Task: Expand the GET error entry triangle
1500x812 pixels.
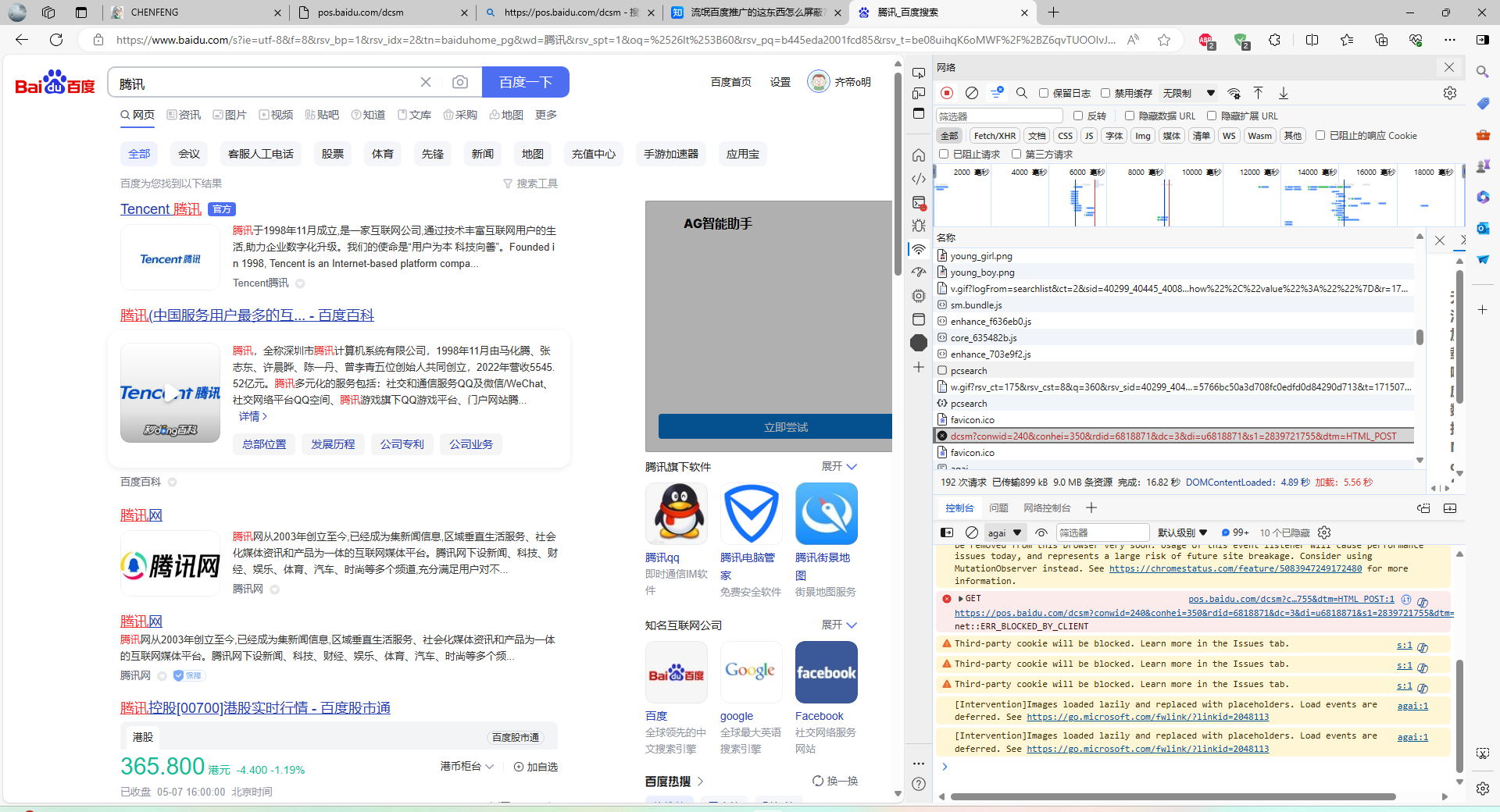Action: tap(961, 599)
